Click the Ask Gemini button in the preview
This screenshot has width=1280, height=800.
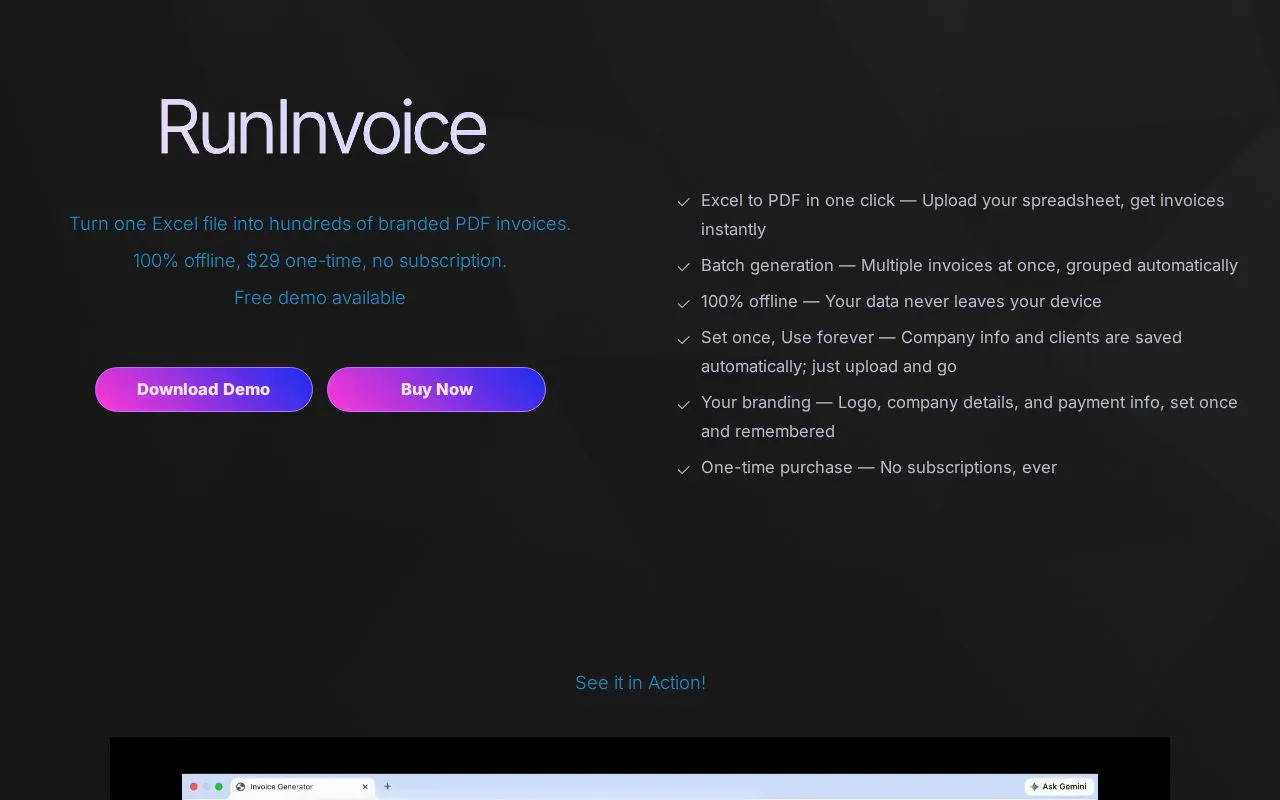1060,787
